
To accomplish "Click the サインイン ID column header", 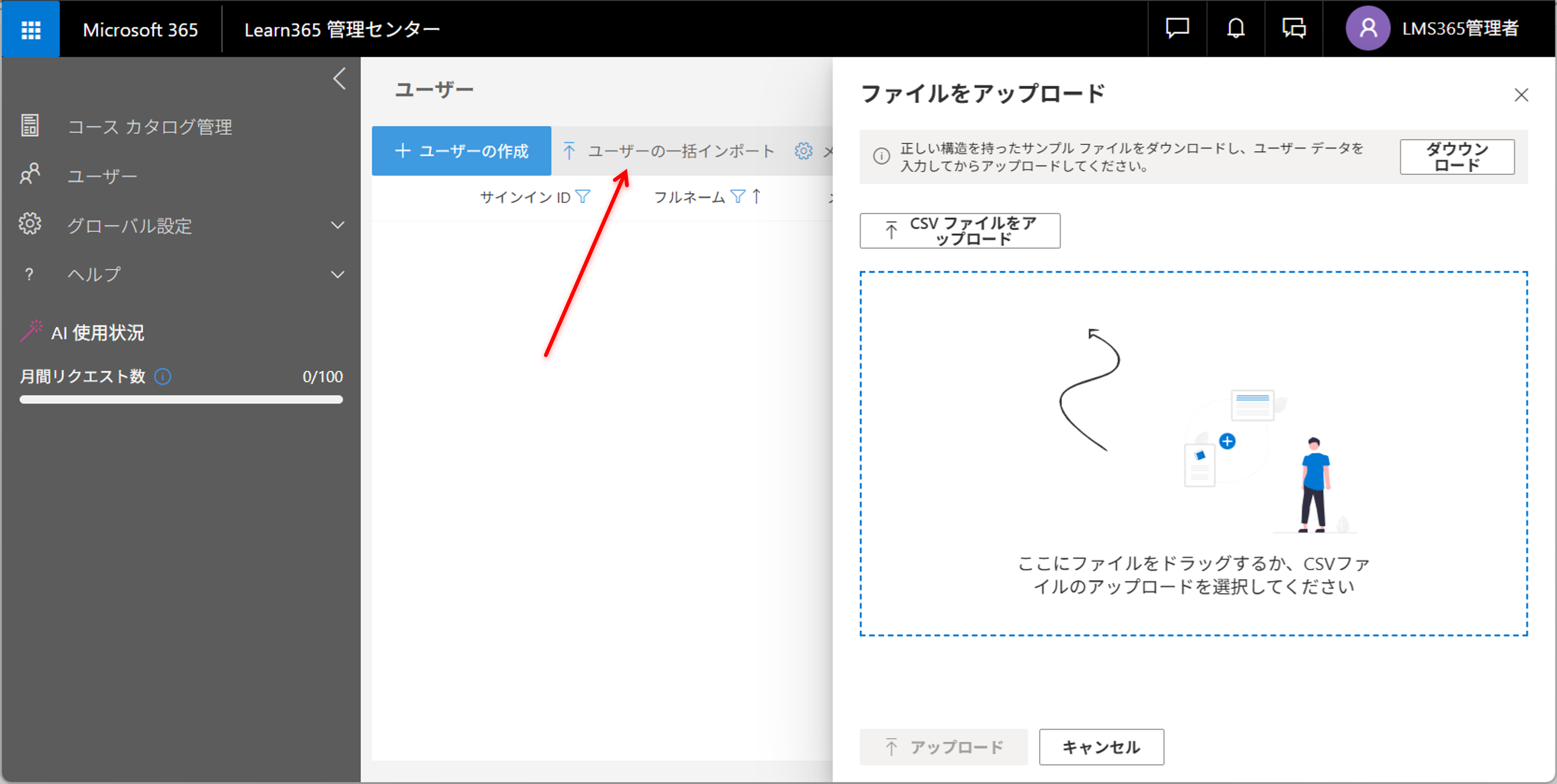I will (525, 197).
